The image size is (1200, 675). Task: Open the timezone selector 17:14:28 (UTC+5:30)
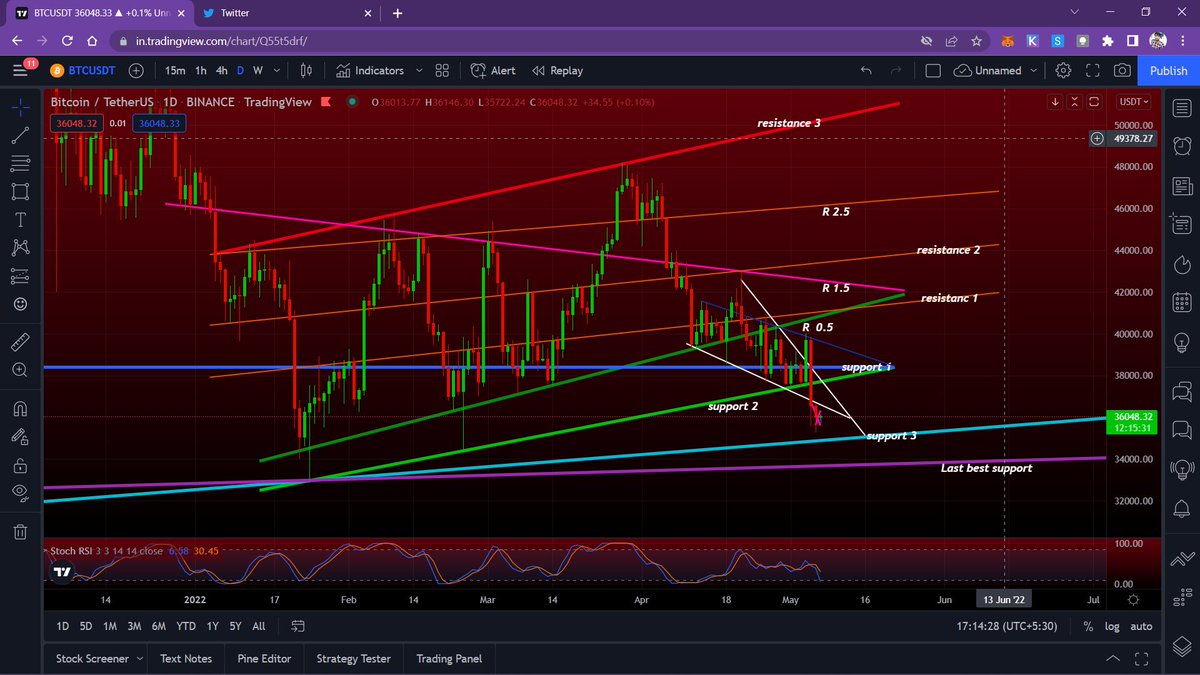pos(1008,626)
